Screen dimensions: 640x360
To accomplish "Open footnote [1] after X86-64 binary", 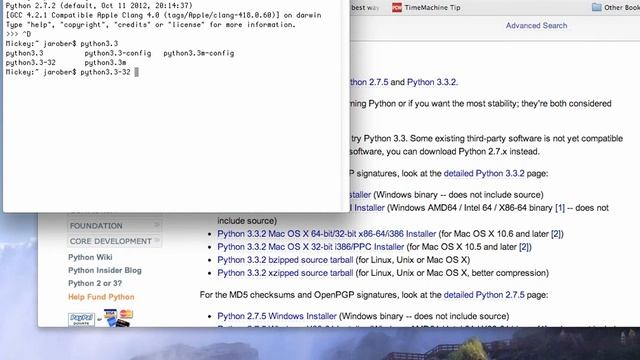I will point(560,208).
